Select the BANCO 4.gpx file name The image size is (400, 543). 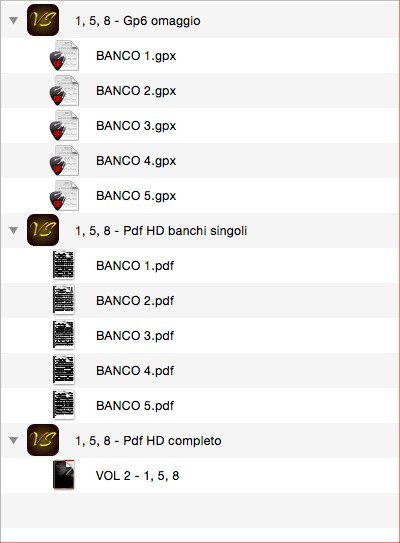coord(136,161)
